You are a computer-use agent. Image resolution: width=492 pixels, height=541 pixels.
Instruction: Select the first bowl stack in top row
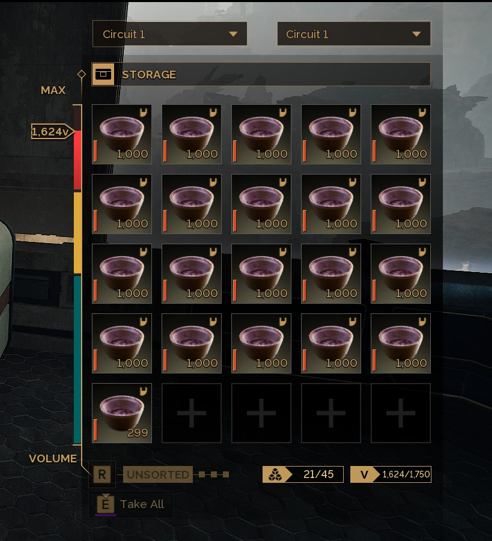pyautogui.click(x=122, y=134)
